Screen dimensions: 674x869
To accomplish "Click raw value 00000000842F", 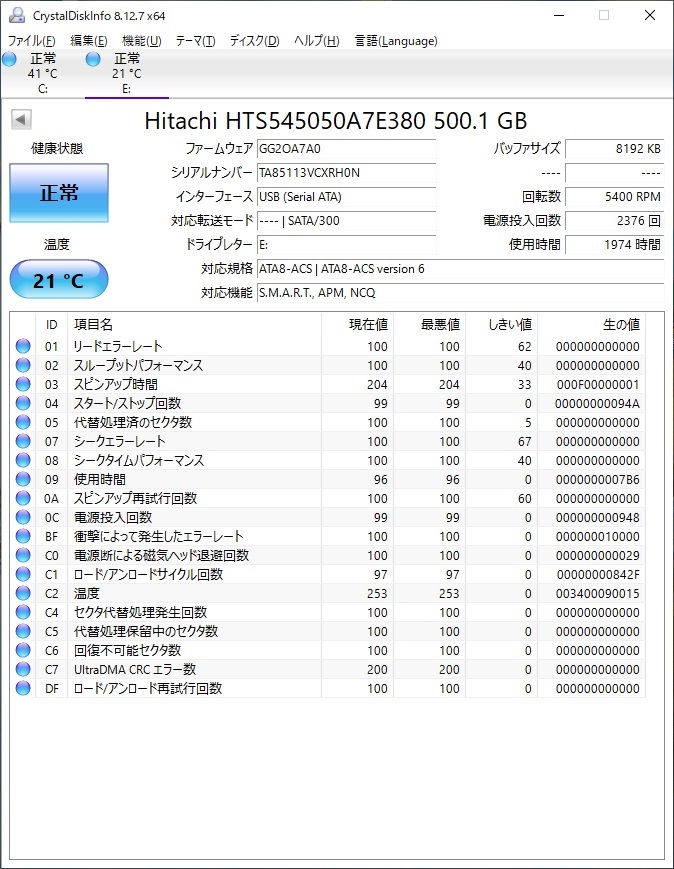I will point(598,575).
